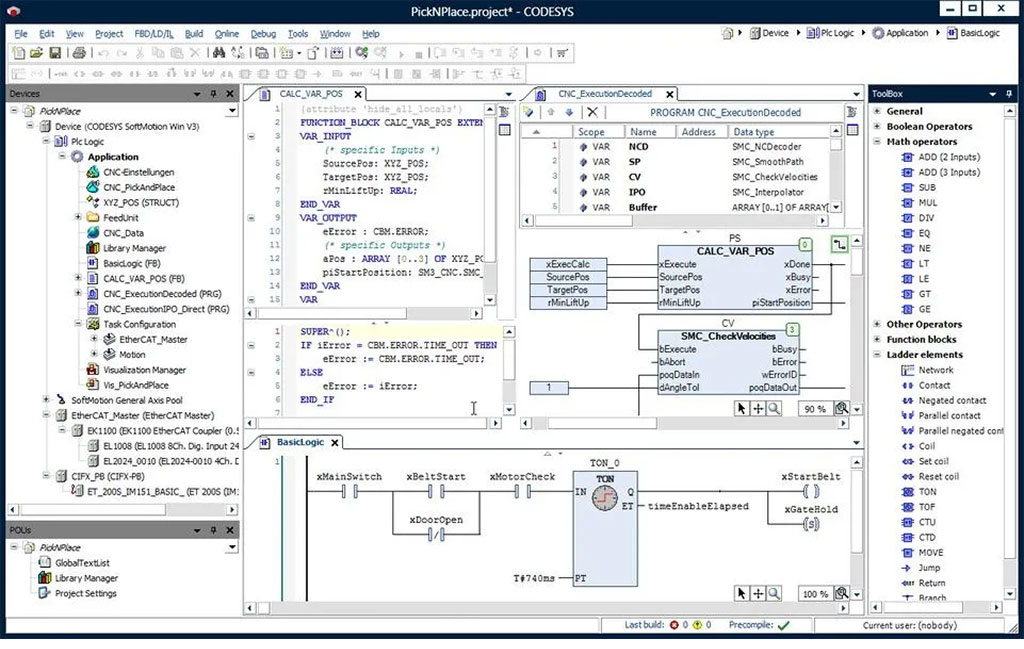1024x649 pixels.
Task: Open the Devices panel dropdown arrow
Action: point(197,93)
